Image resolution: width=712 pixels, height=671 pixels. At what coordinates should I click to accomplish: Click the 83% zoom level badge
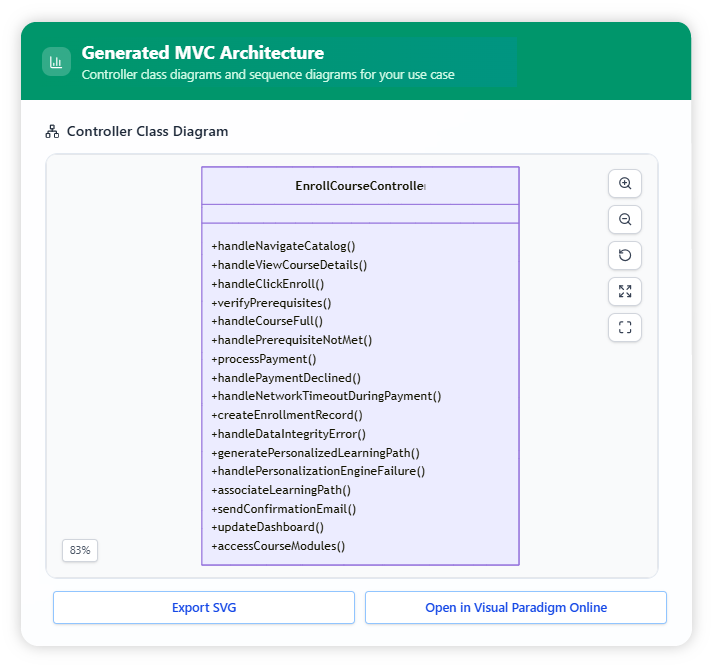80,550
